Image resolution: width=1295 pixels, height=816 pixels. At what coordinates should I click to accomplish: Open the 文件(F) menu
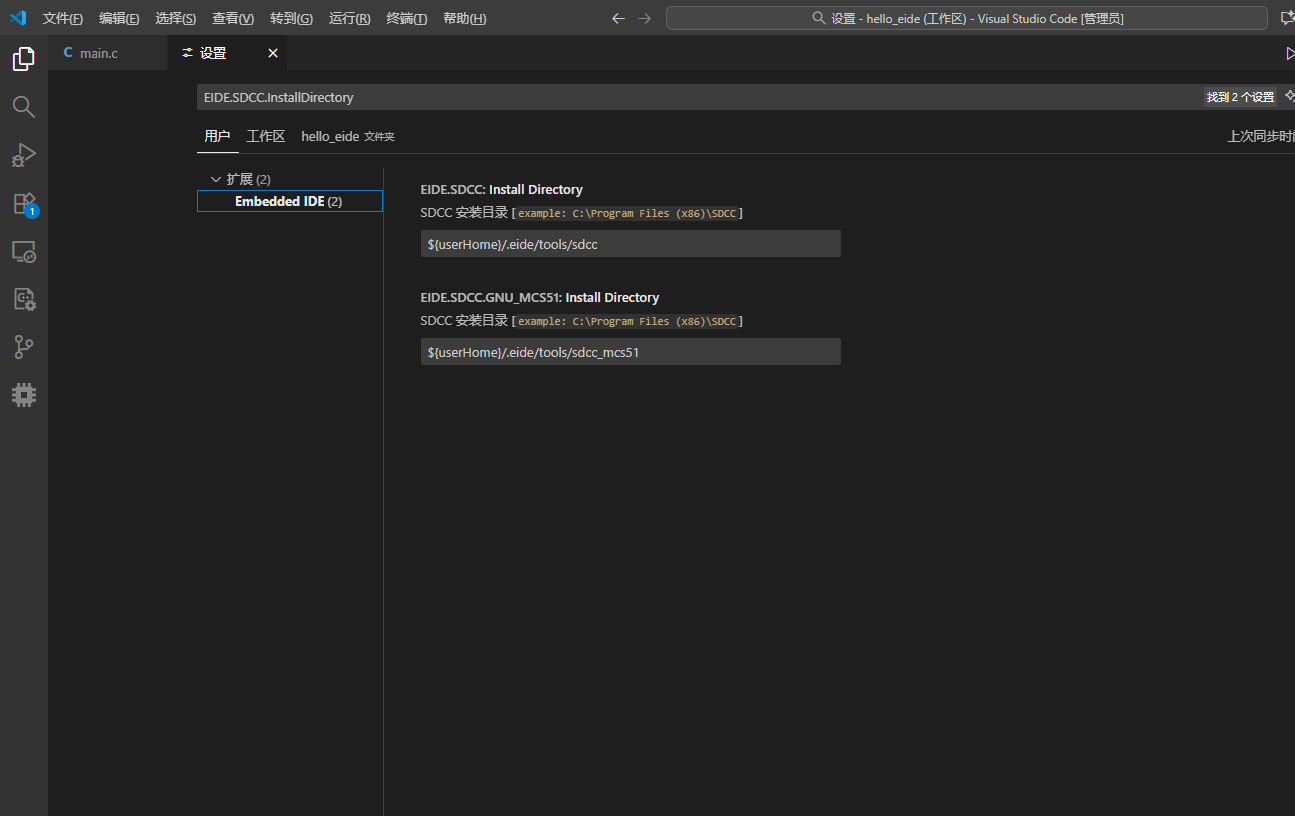point(63,19)
